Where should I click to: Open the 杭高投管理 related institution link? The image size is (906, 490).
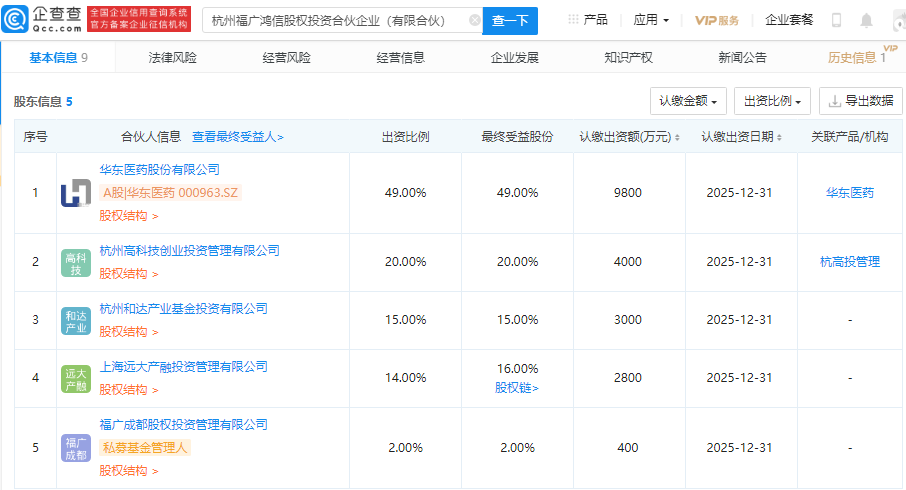point(849,262)
